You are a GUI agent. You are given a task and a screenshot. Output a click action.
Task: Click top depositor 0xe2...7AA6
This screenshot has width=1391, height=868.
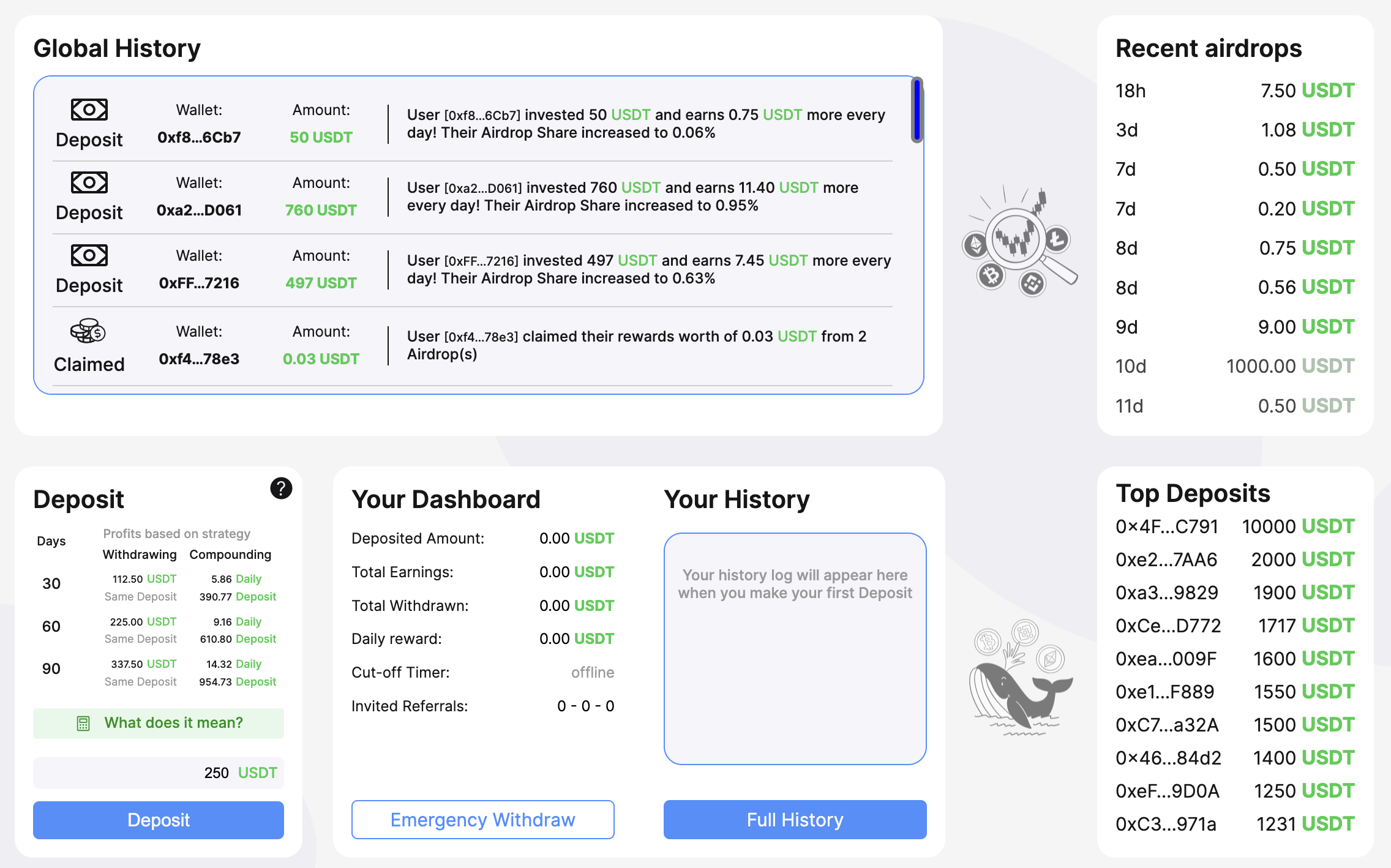pos(1166,559)
